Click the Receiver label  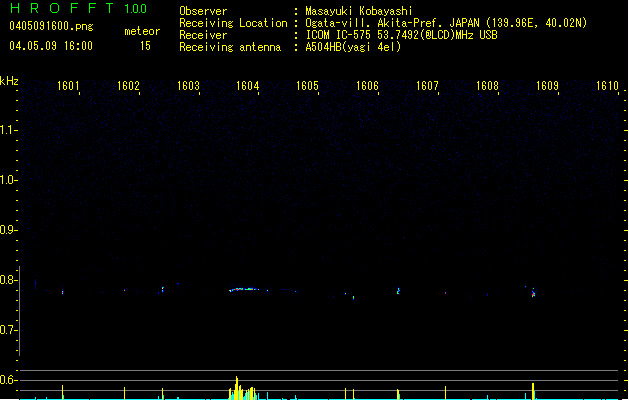(203, 35)
